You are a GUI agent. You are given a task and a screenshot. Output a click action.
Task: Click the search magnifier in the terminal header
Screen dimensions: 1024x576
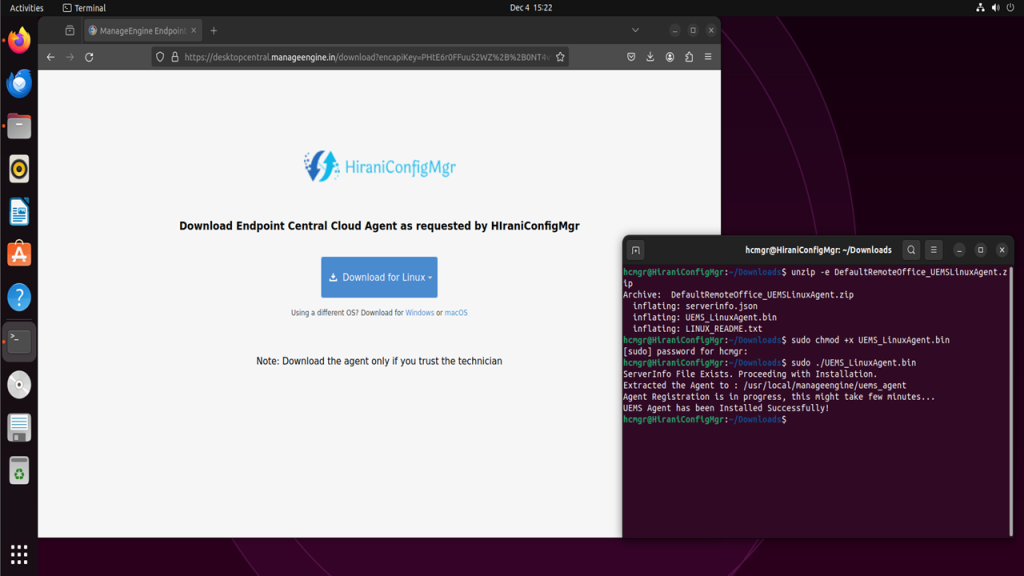pyautogui.click(x=911, y=250)
